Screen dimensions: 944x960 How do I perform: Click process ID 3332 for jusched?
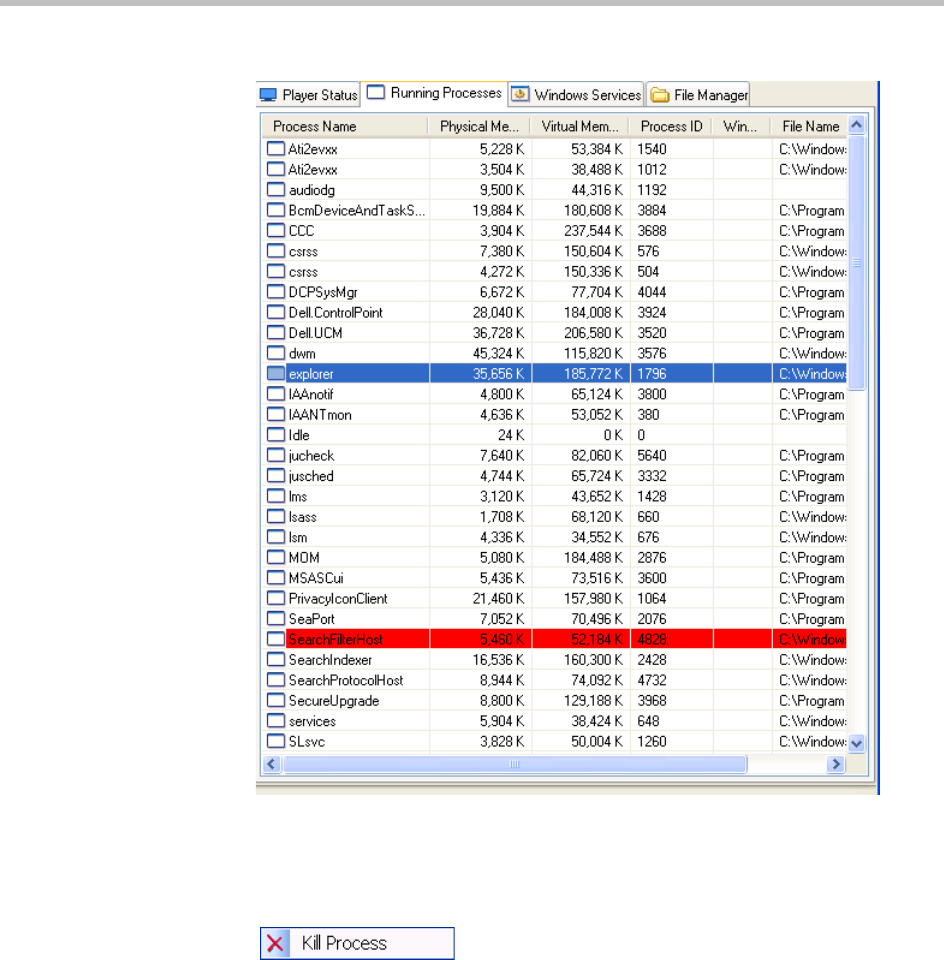click(x=651, y=476)
